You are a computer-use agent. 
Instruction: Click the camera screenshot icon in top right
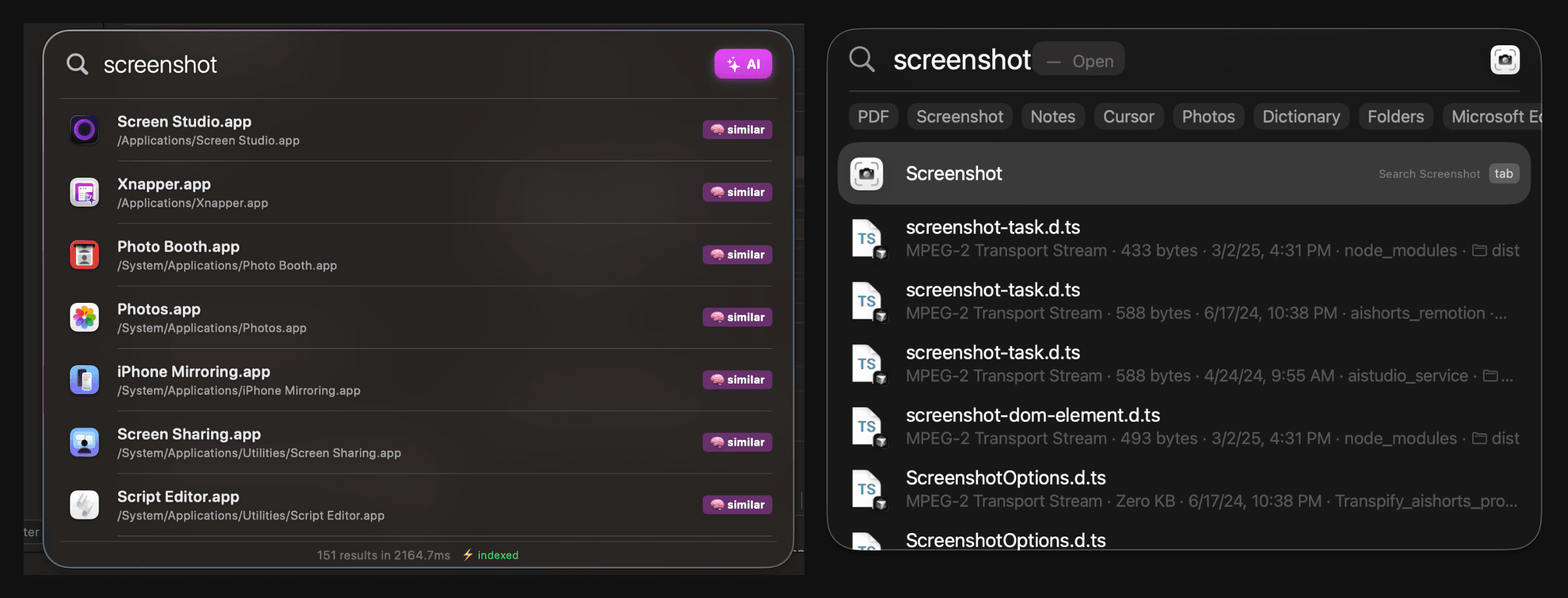pyautogui.click(x=1505, y=60)
